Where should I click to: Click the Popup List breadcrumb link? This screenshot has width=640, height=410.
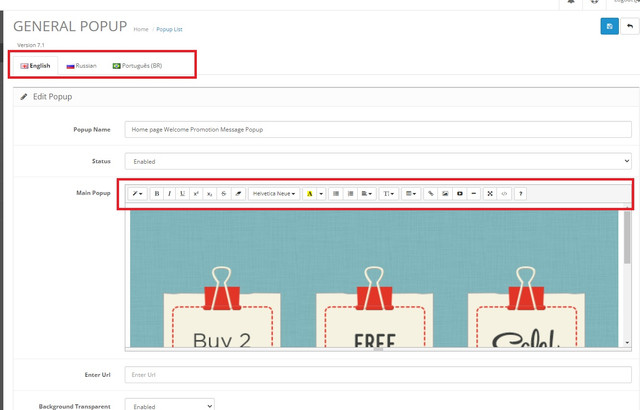point(169,29)
